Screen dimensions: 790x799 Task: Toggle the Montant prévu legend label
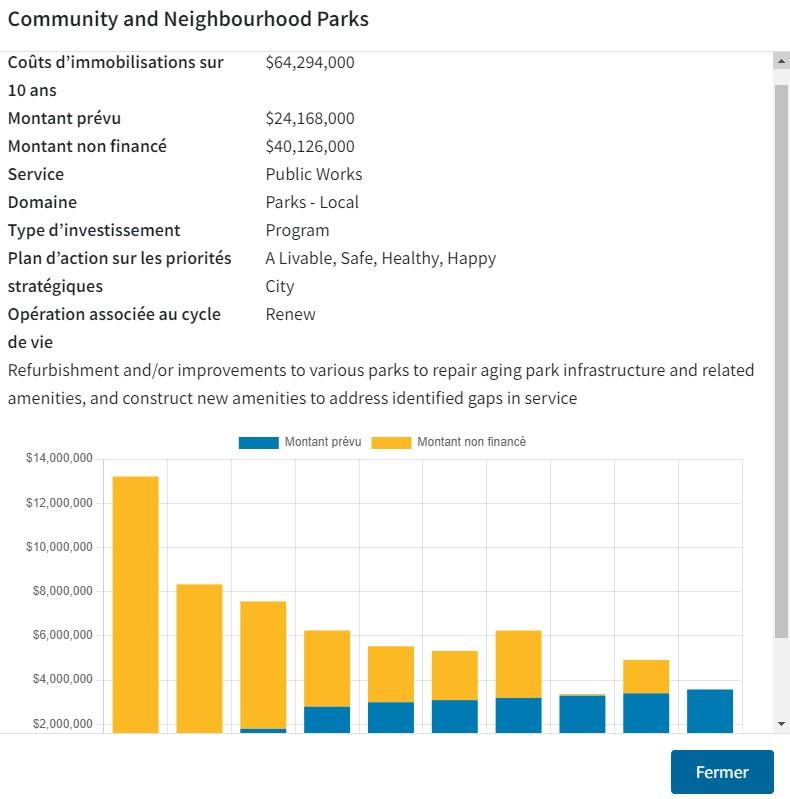(x=323, y=442)
